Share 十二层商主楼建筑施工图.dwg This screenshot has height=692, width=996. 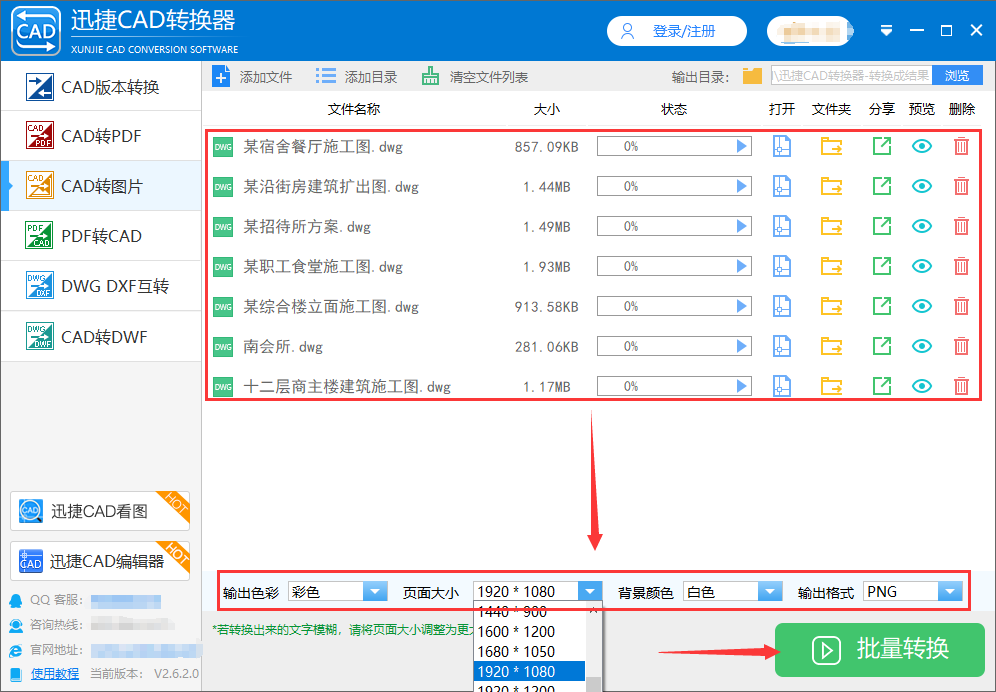click(882, 386)
